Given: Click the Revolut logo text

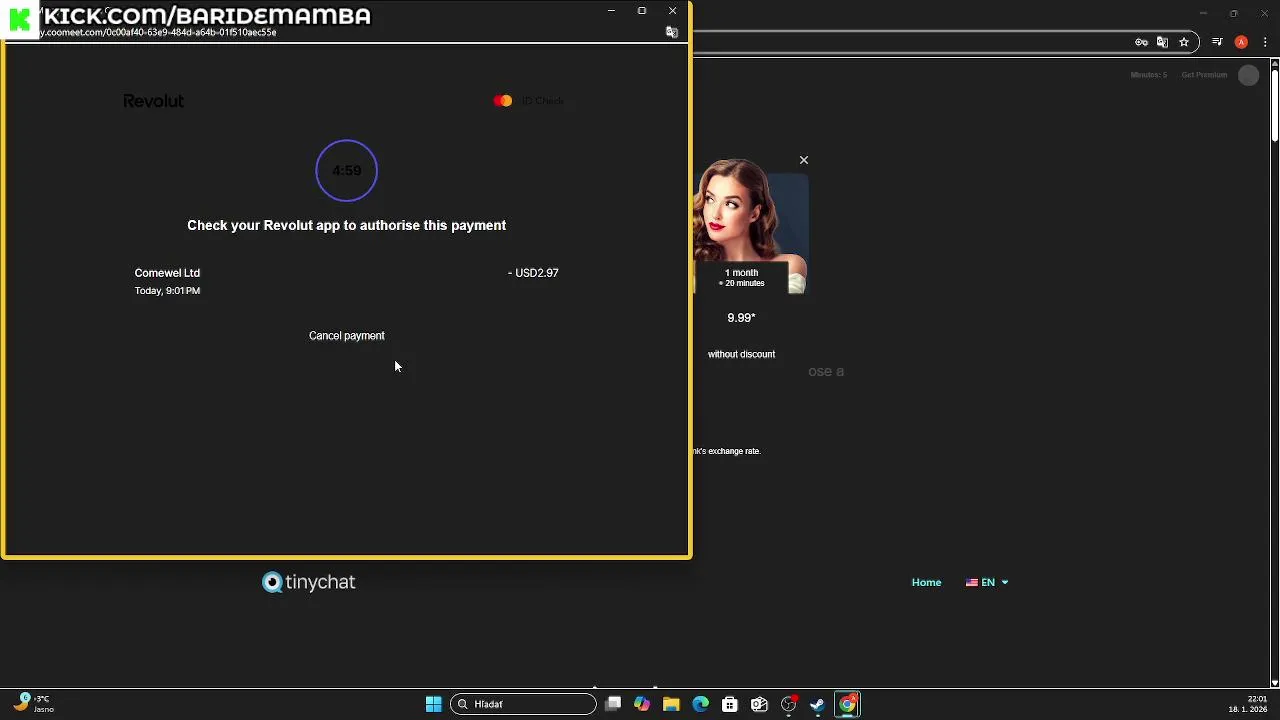Looking at the screenshot, I should pyautogui.click(x=153, y=101).
